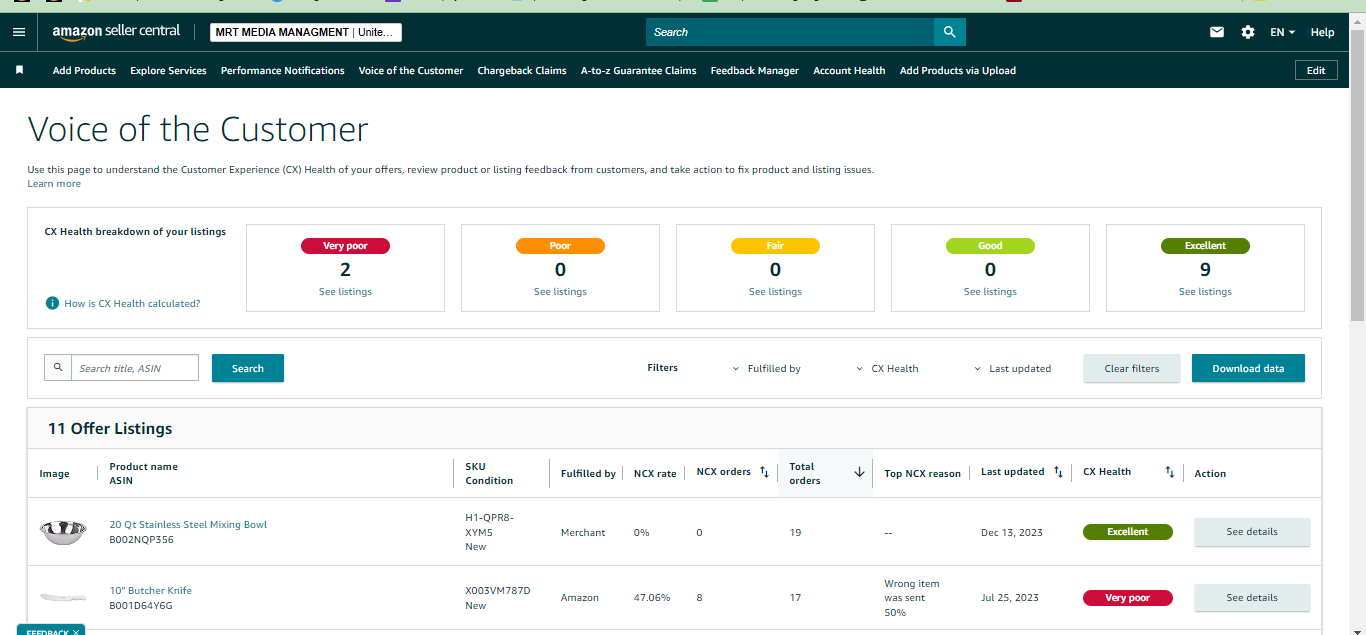Image resolution: width=1366 pixels, height=635 pixels.
Task: Click the yellow Fair summary badge
Action: click(x=775, y=246)
